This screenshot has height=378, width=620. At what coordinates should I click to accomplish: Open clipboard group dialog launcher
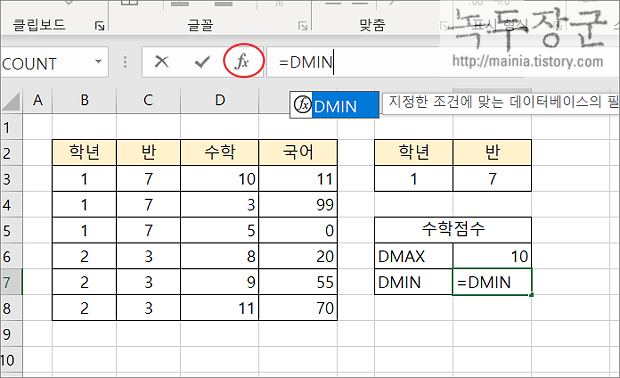(x=100, y=26)
